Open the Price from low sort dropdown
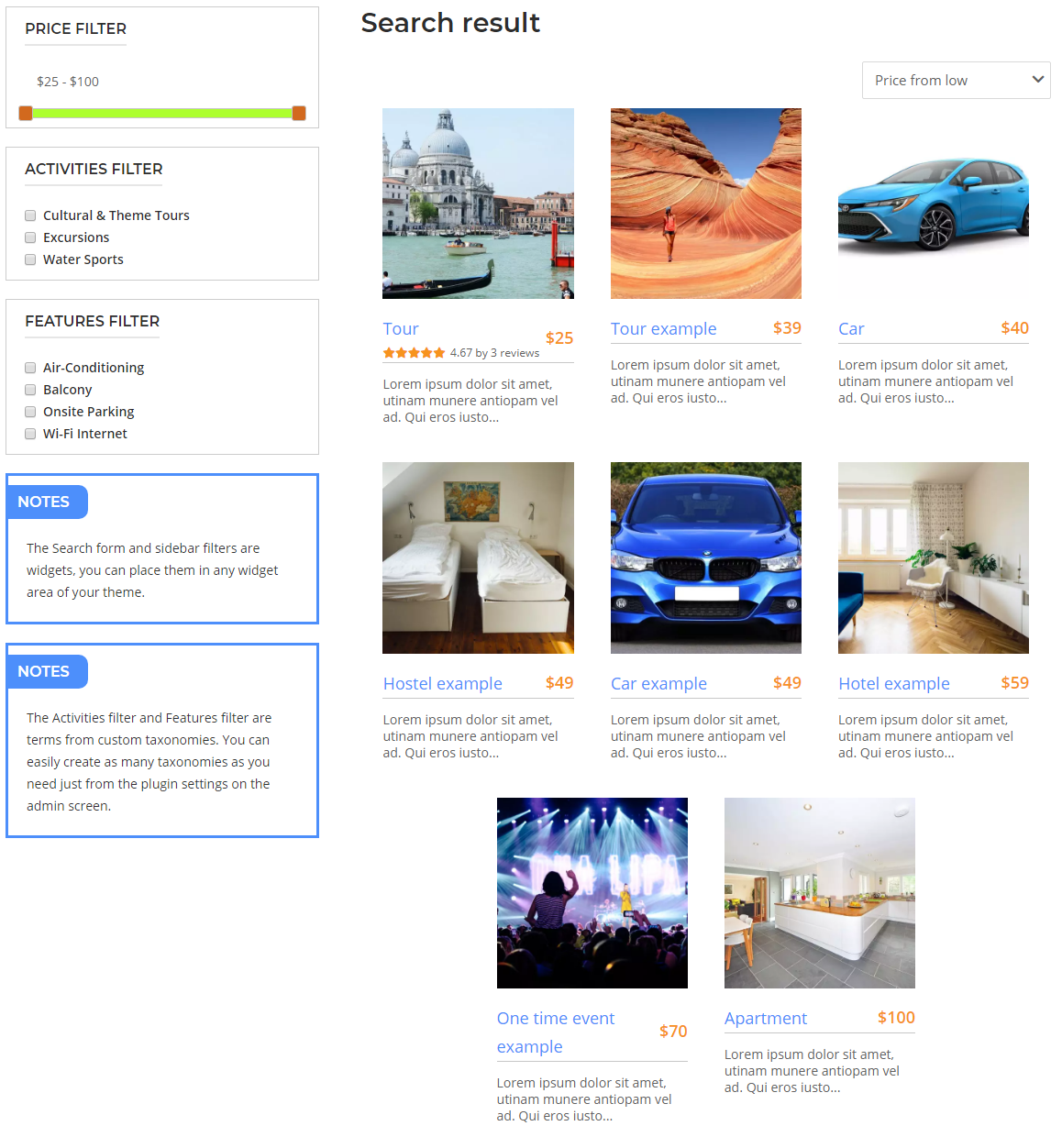This screenshot has width=1062, height=1148. [x=956, y=80]
